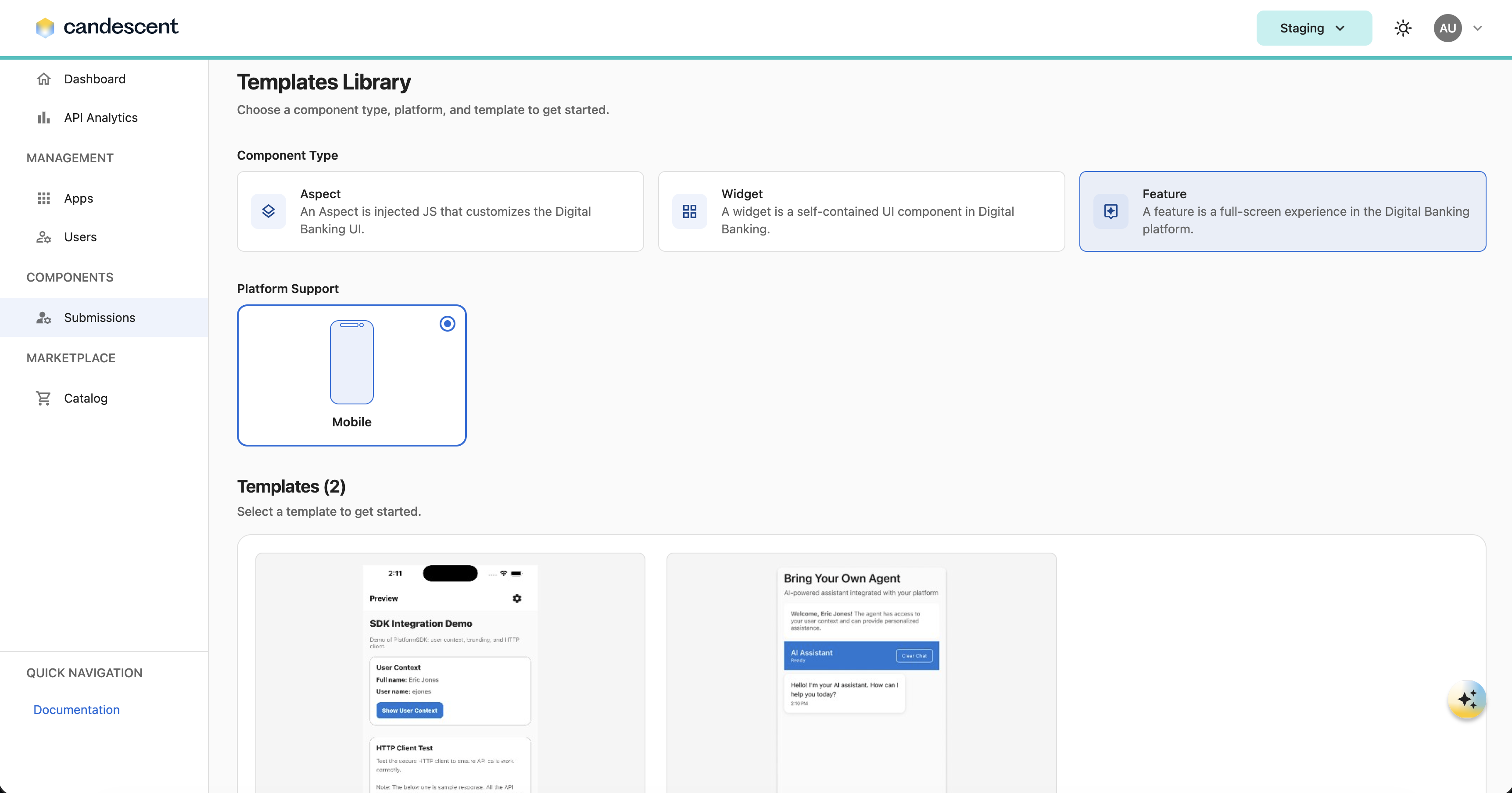Expand the user account chevron menu
Image resolution: width=1512 pixels, height=793 pixels.
1477,28
